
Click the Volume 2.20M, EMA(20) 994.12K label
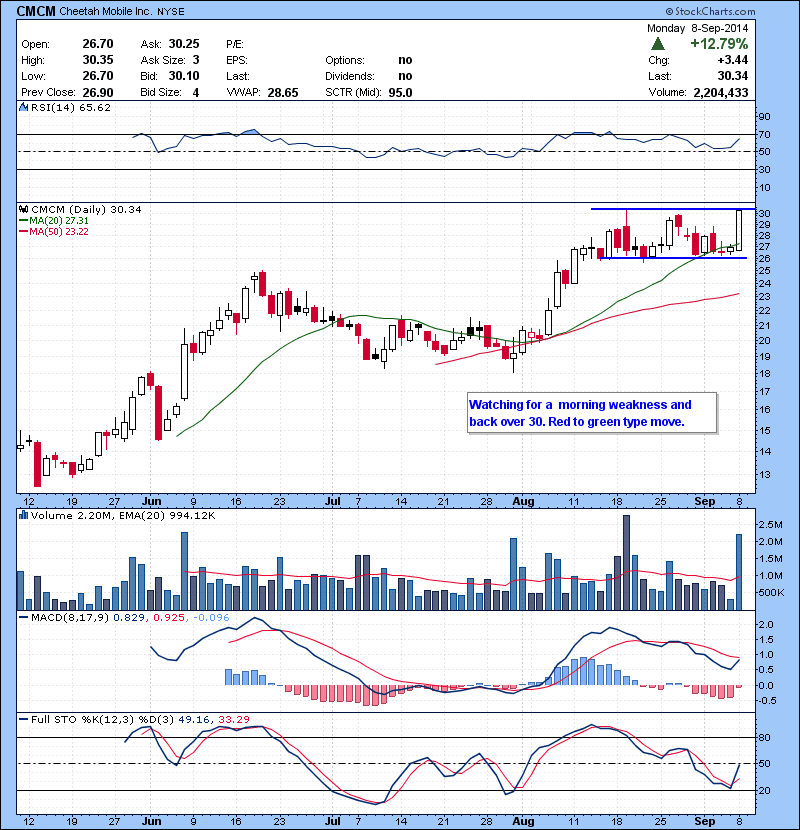[123, 515]
